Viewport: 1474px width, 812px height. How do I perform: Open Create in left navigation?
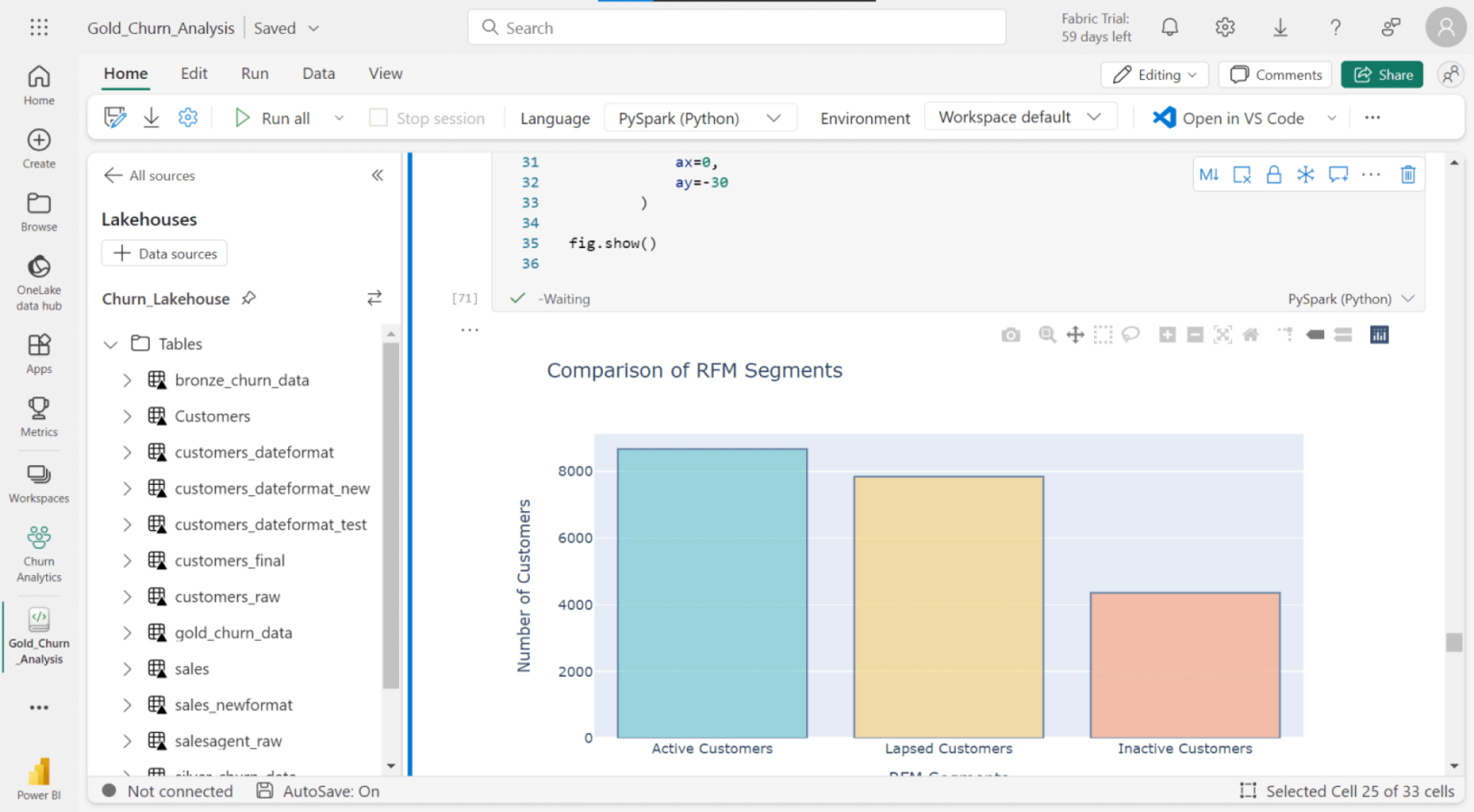39,149
